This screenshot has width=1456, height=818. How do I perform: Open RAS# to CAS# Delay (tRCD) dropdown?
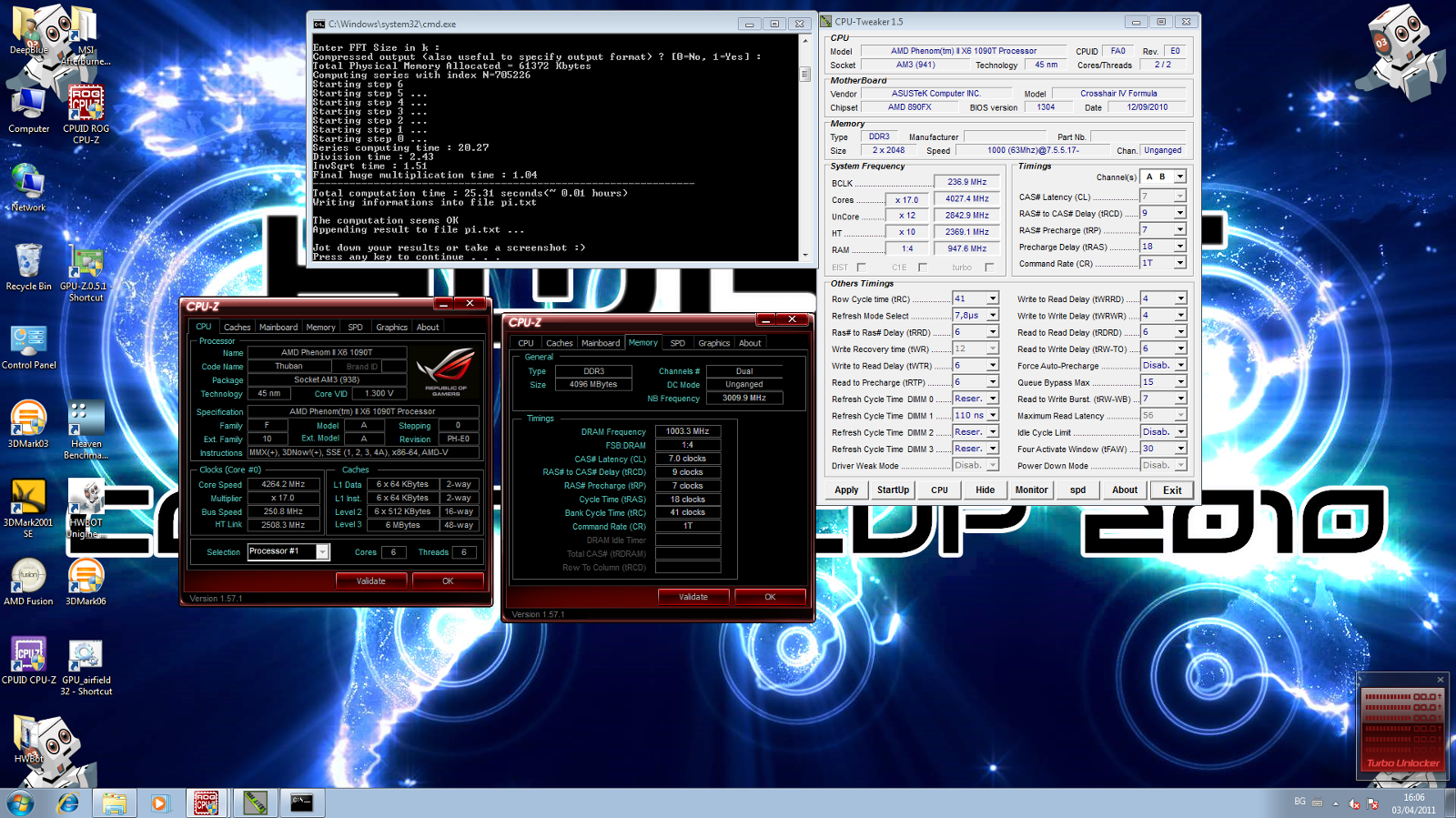click(1180, 213)
